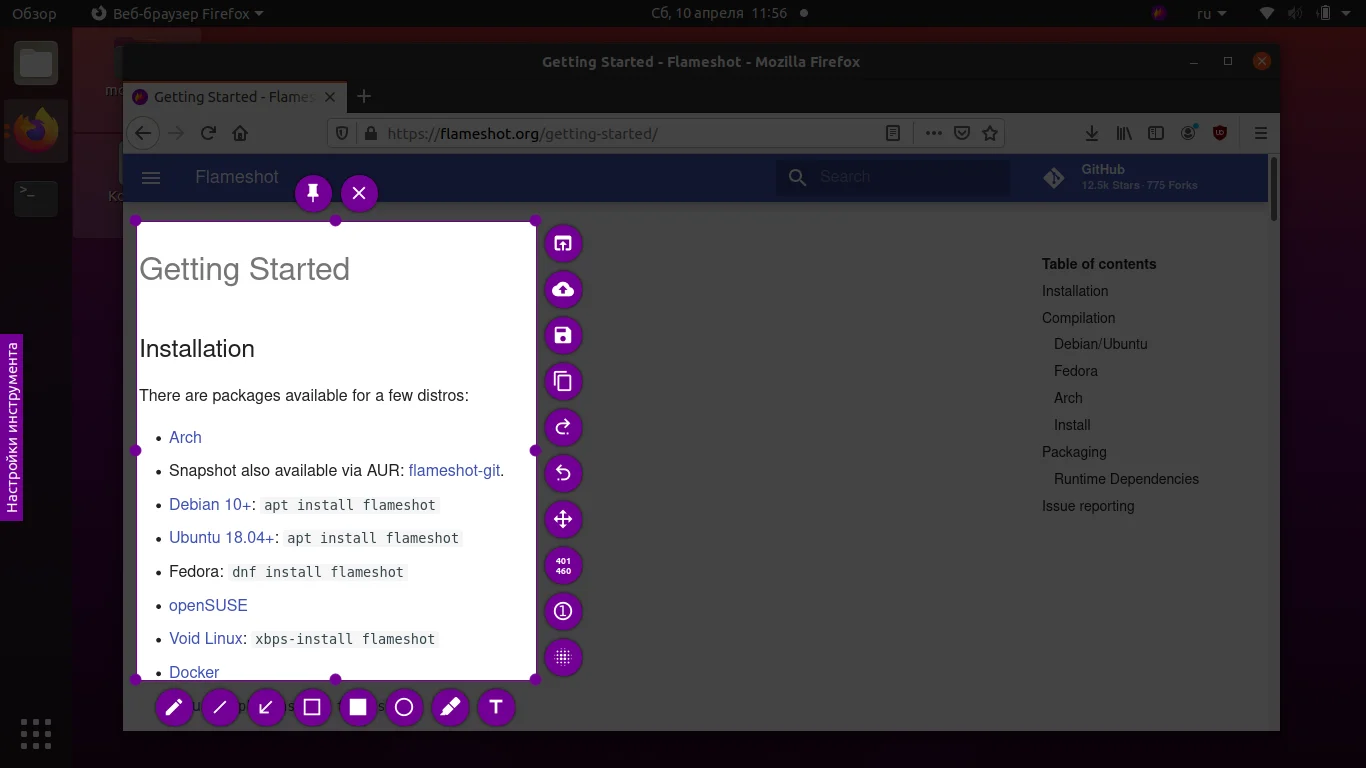The width and height of the screenshot is (1366, 768).
Task: Select the Circle tool
Action: coord(404,708)
